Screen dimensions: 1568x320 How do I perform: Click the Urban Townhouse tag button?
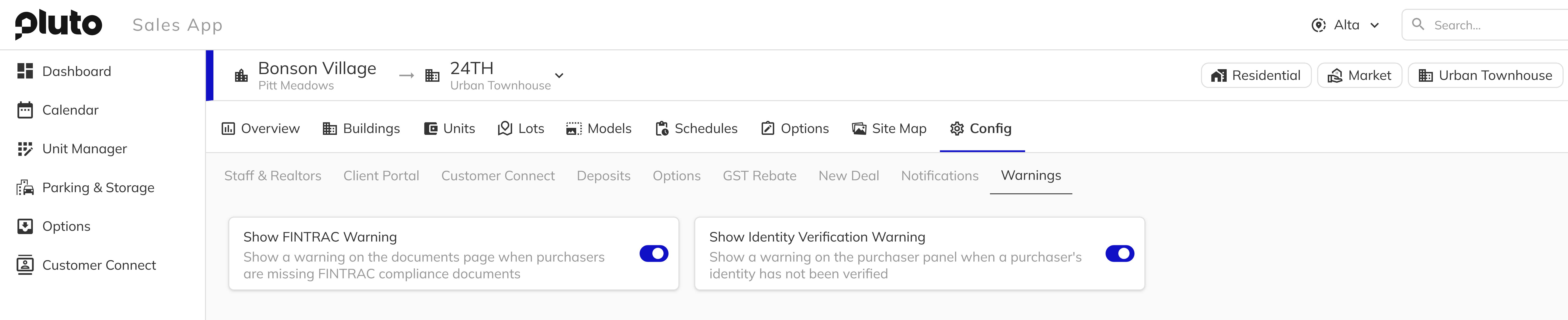1485,75
